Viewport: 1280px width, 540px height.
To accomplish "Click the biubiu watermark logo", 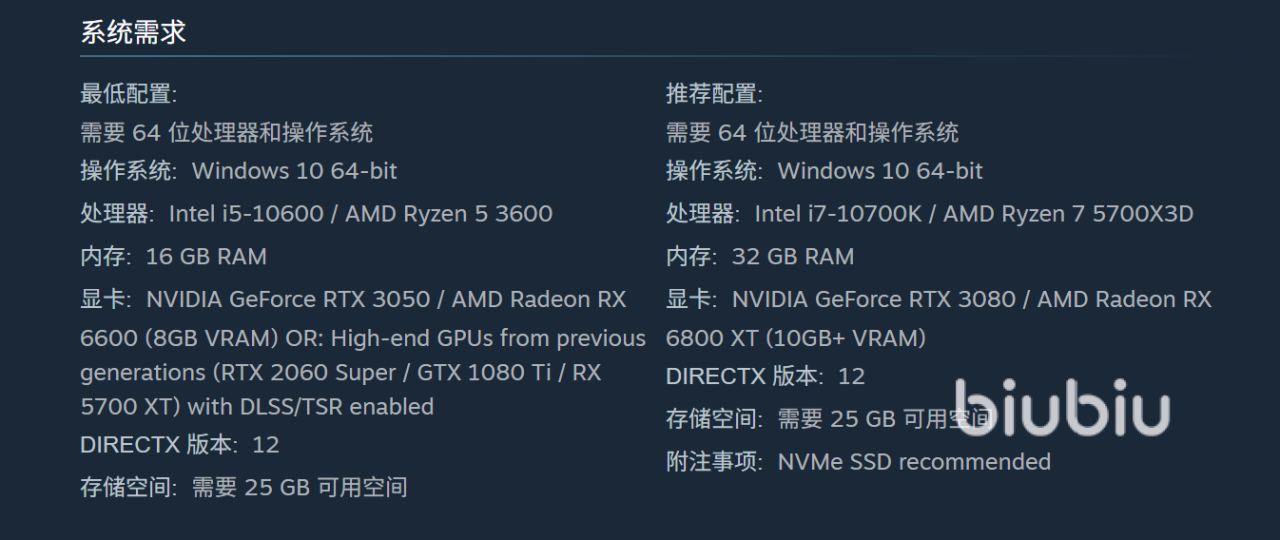I will pos(1060,407).
